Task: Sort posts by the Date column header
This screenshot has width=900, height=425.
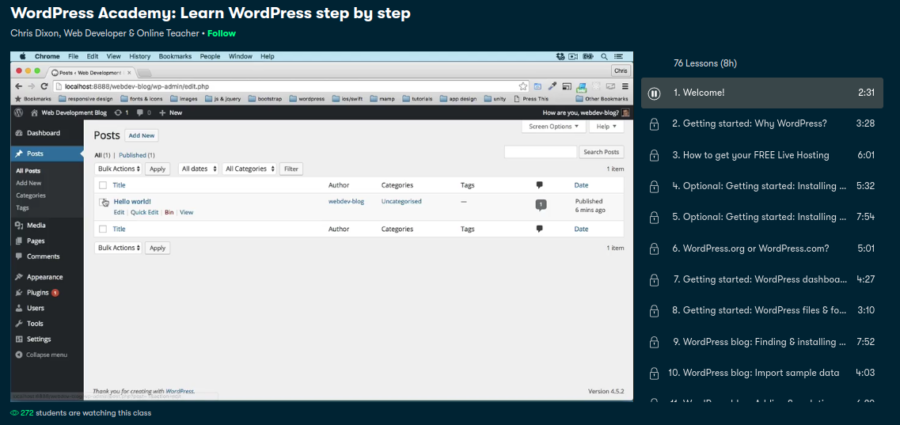Action: point(581,185)
